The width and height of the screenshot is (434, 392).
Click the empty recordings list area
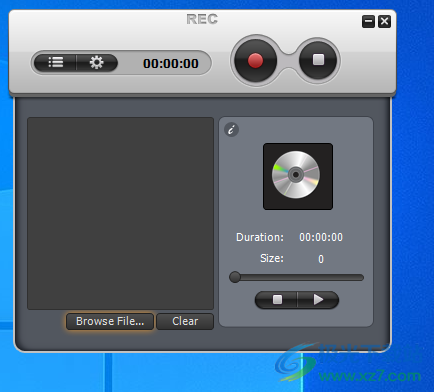click(x=120, y=213)
